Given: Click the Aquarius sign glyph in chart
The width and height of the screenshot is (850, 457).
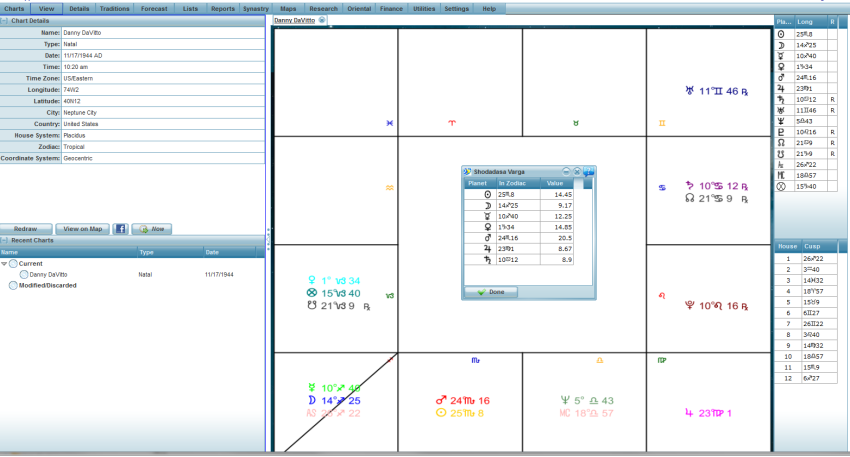Looking at the screenshot, I should 389,187.
